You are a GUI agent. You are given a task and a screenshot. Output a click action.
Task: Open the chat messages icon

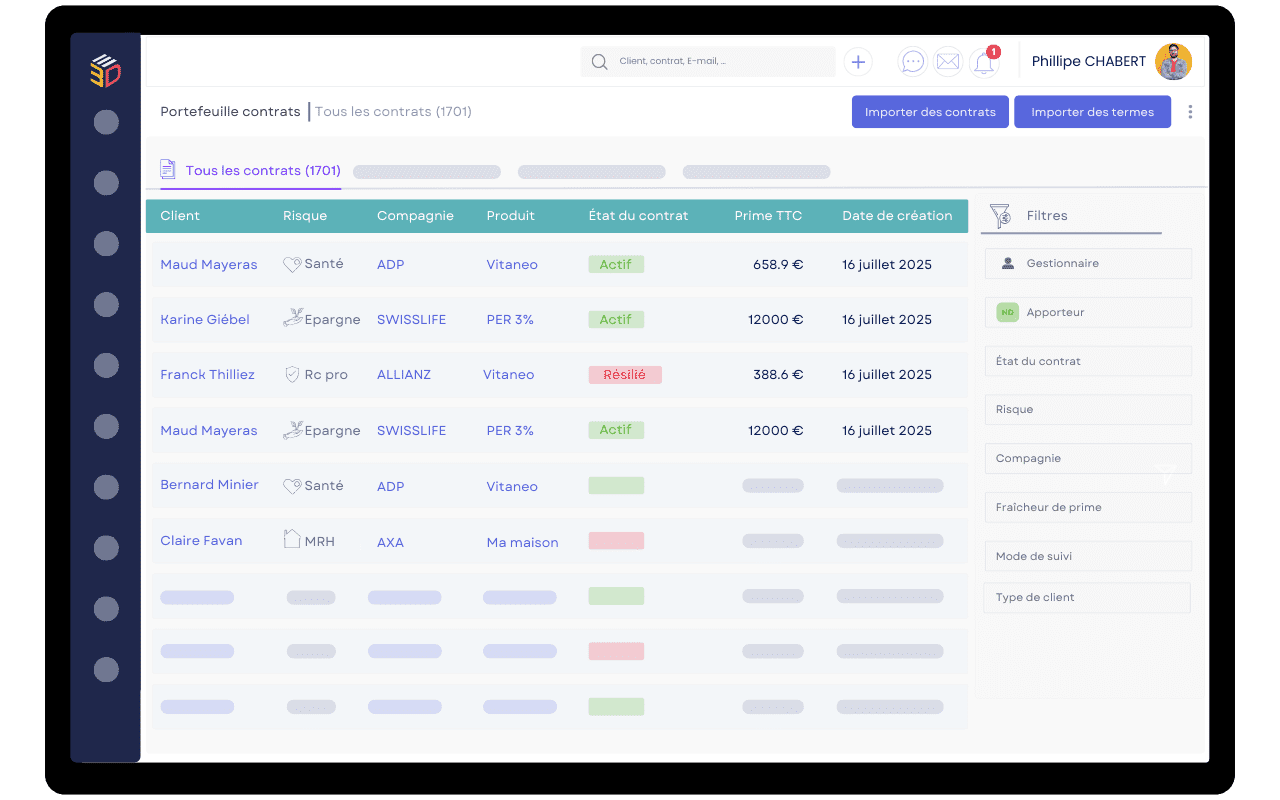pyautogui.click(x=912, y=62)
